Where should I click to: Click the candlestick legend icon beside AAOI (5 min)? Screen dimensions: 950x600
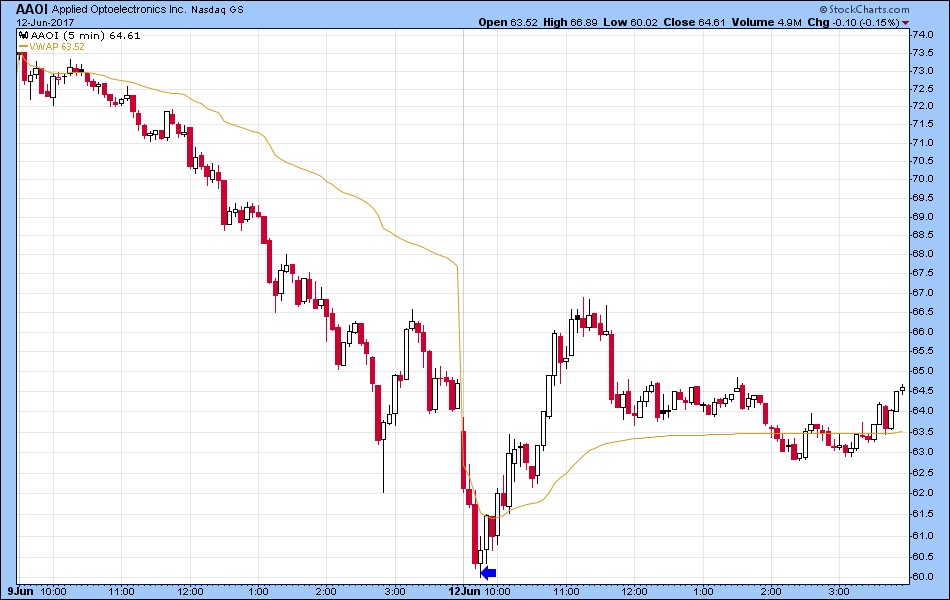(x=24, y=36)
